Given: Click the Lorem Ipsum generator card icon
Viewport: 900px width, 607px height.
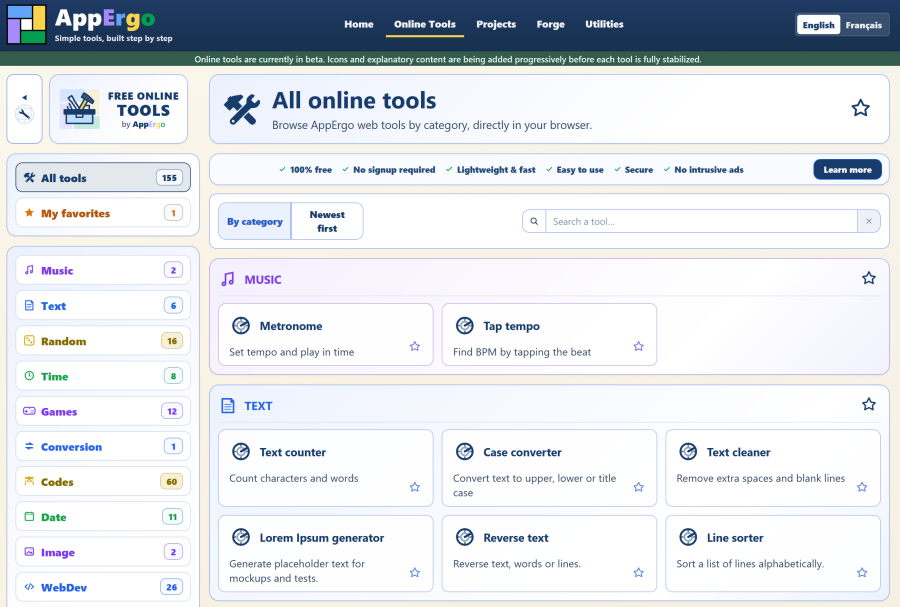Looking at the screenshot, I should 241,537.
